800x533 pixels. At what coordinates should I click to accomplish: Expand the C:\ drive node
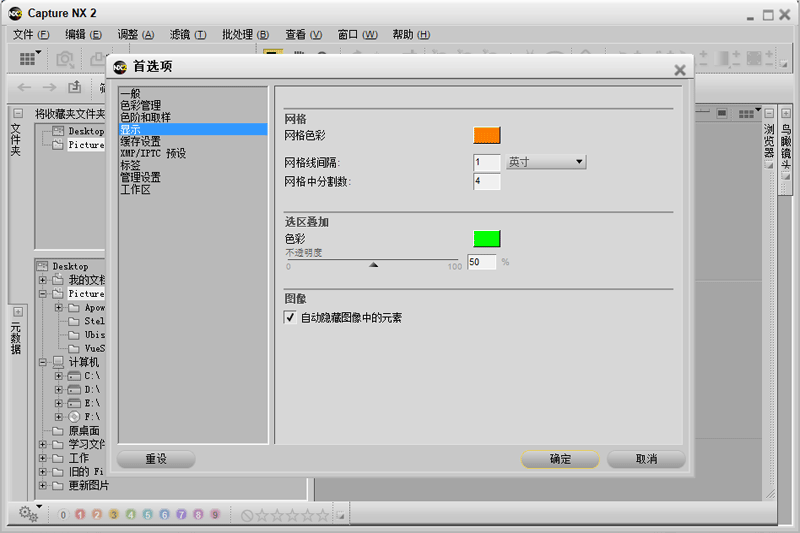[x=59, y=376]
